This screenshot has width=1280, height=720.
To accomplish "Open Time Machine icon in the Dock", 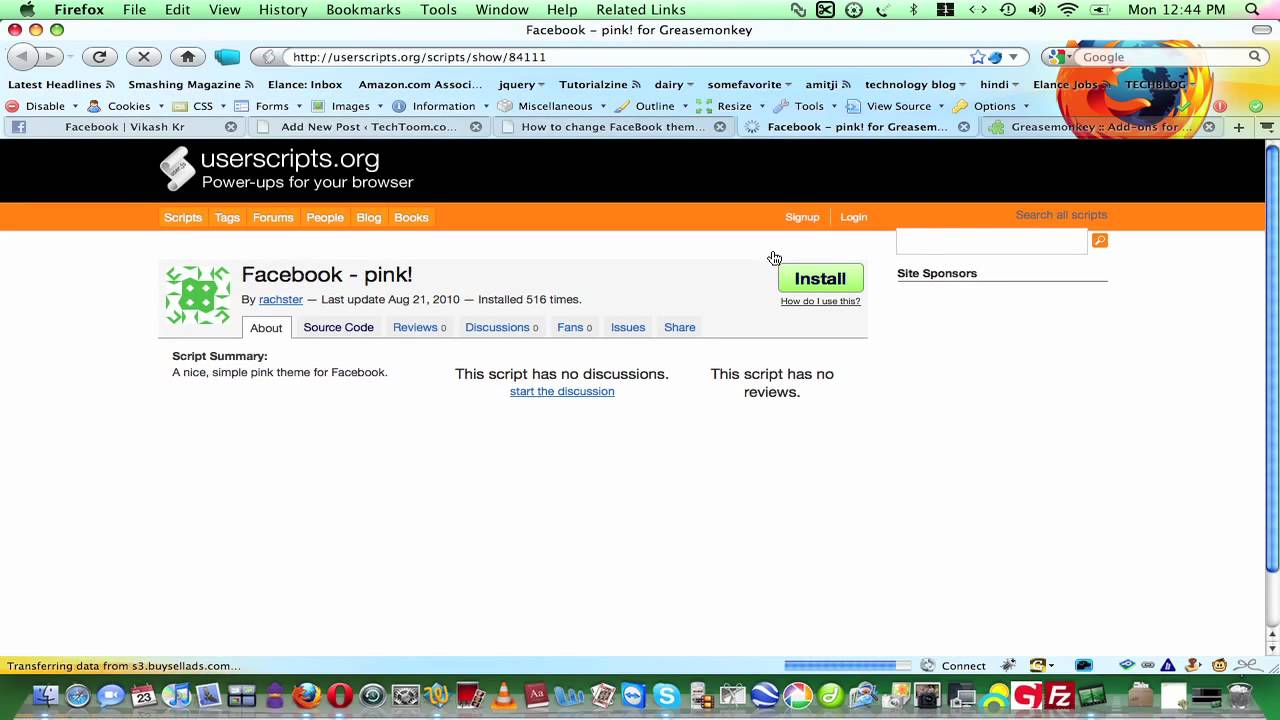I will point(373,696).
